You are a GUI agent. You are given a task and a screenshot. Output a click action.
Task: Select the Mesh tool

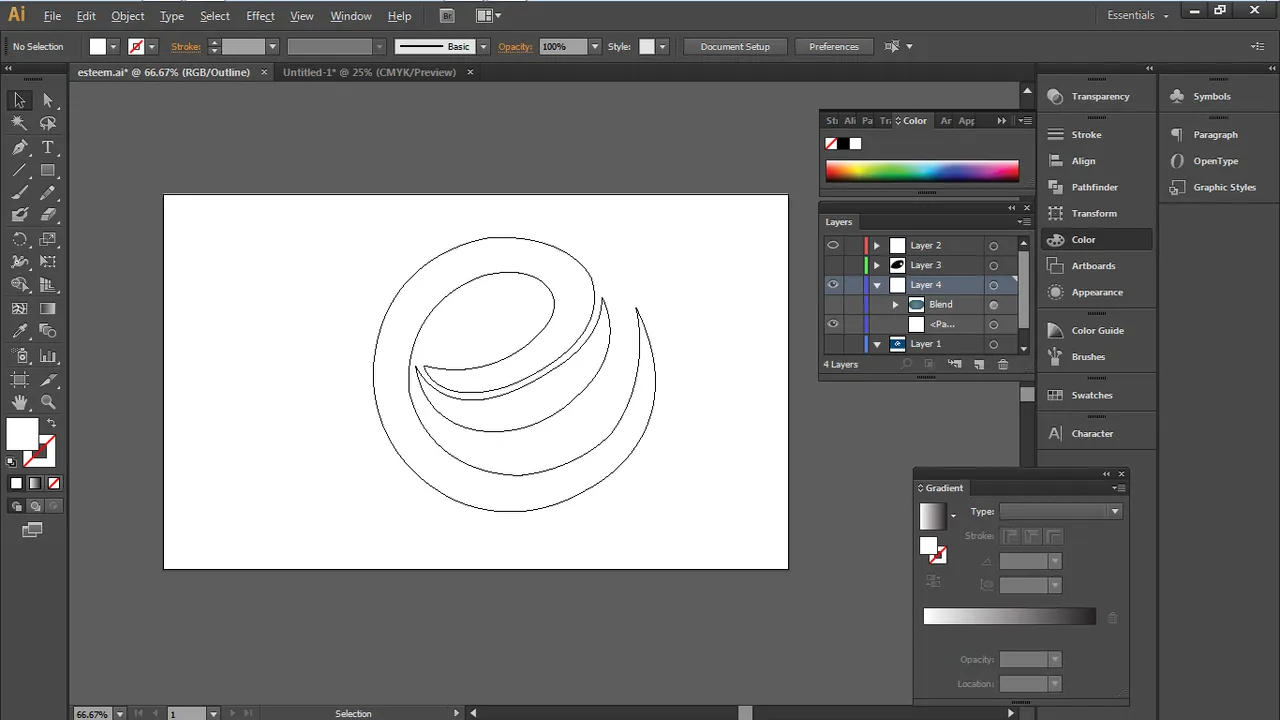tap(19, 309)
